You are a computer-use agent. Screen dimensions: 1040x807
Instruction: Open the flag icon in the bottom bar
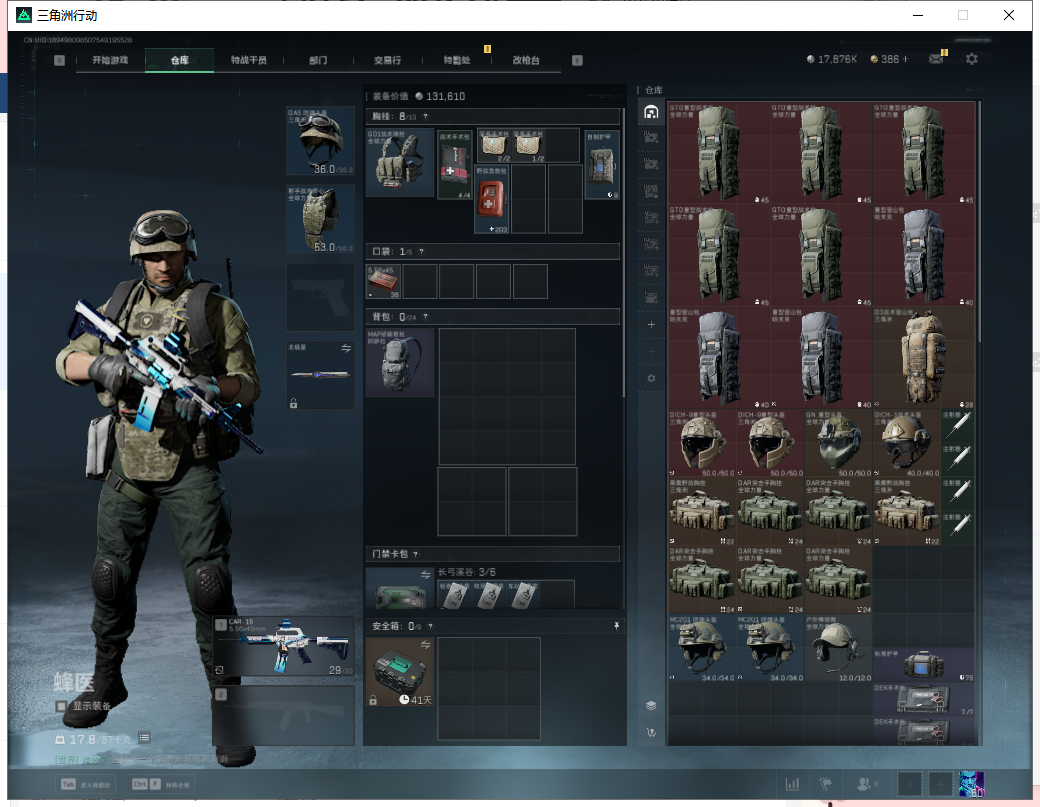coord(826,784)
